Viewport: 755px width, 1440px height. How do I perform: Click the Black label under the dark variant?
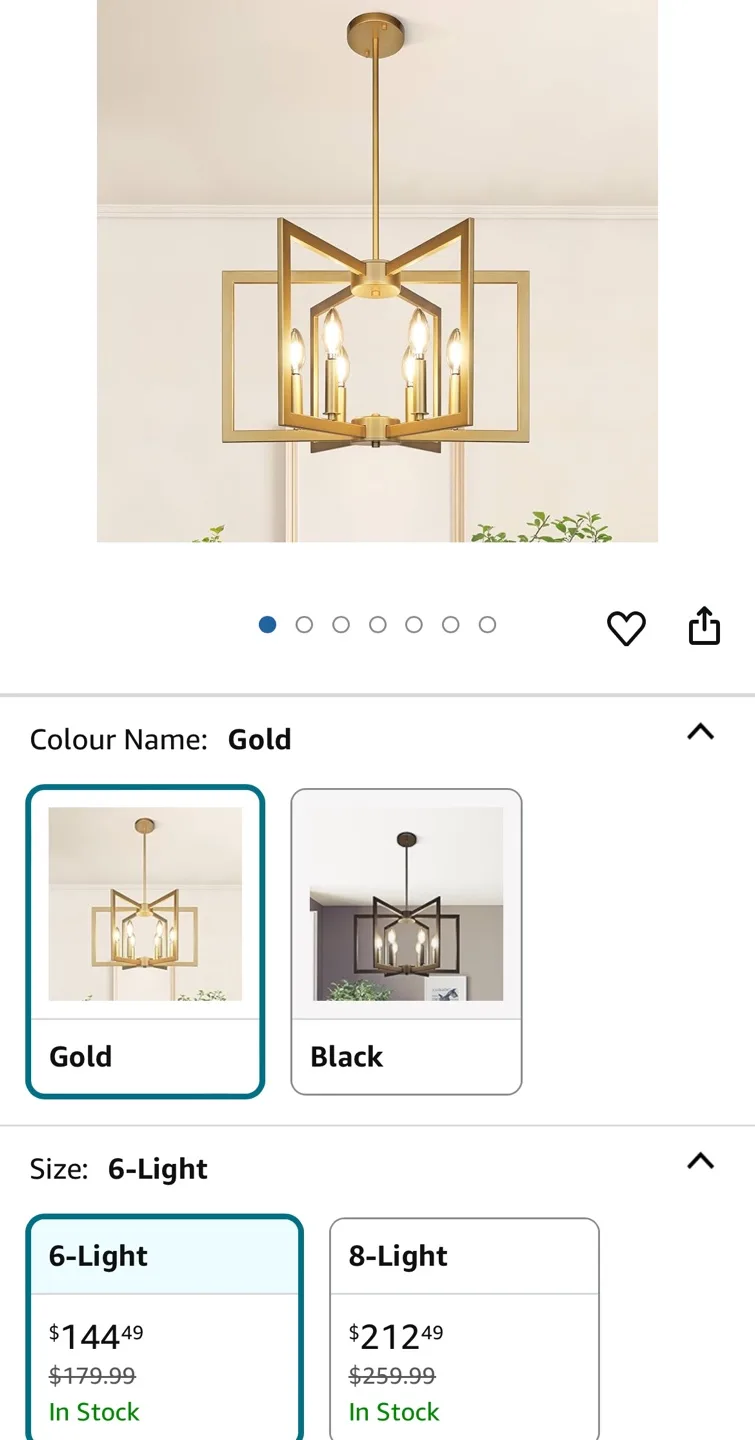[346, 1057]
